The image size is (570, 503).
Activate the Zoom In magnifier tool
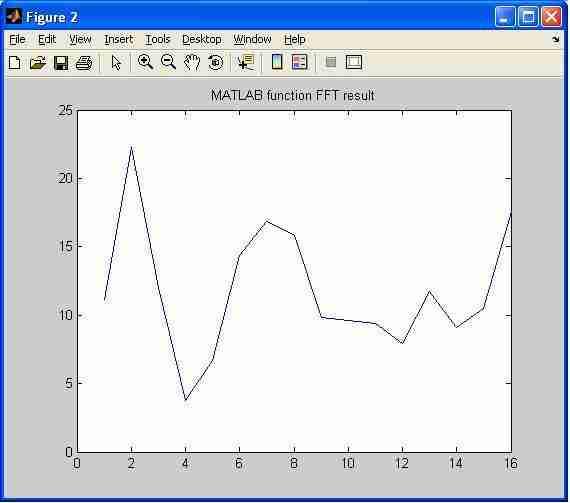coord(145,62)
